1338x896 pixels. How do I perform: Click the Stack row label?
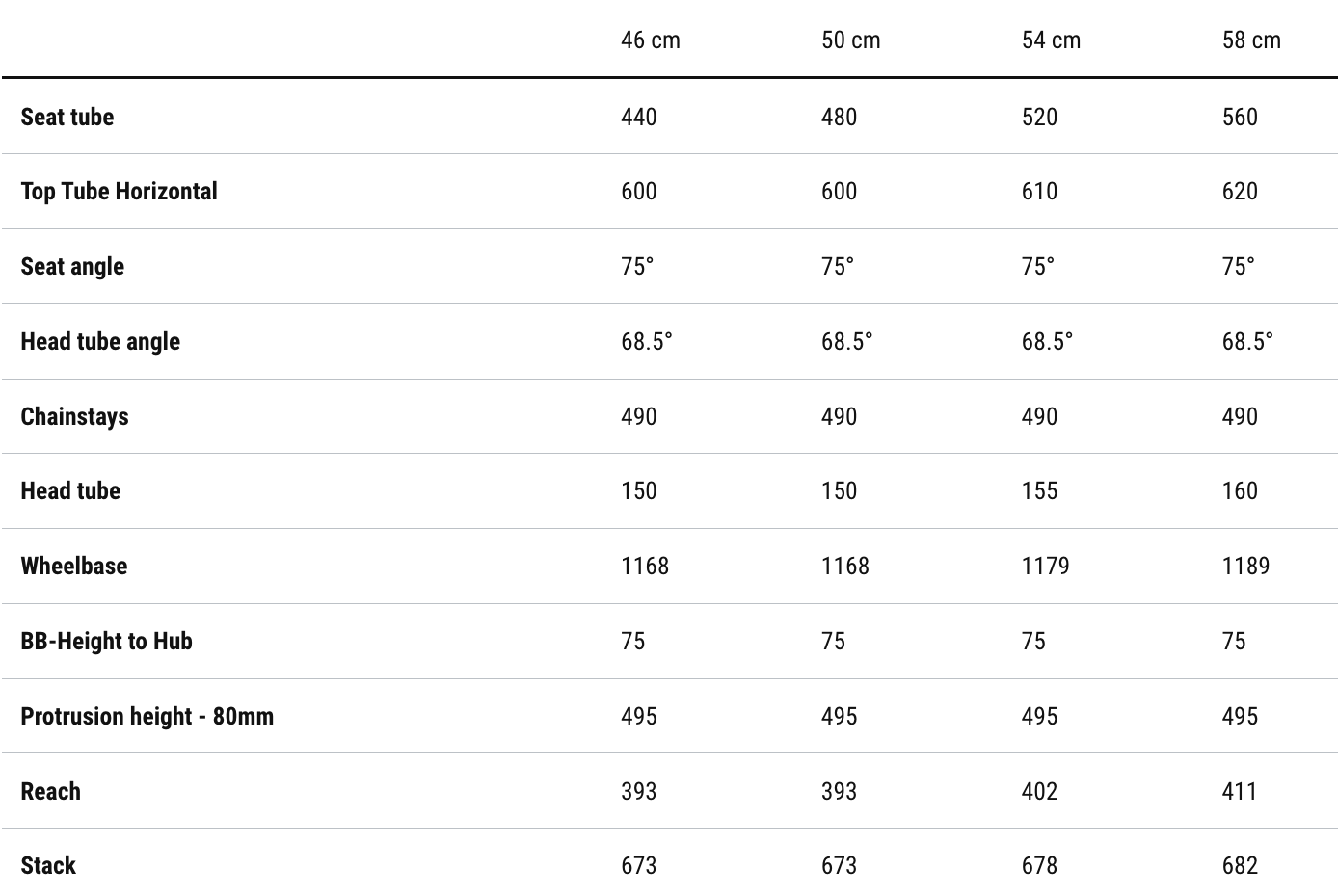48,865
